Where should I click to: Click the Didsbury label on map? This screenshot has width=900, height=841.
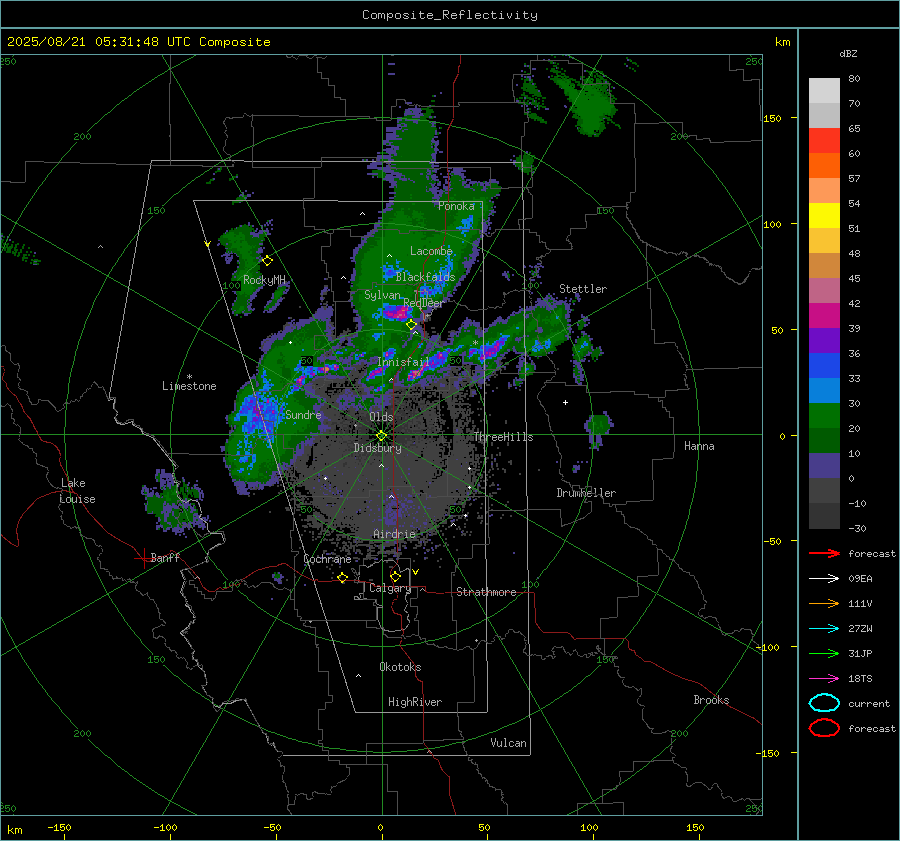pos(377,448)
